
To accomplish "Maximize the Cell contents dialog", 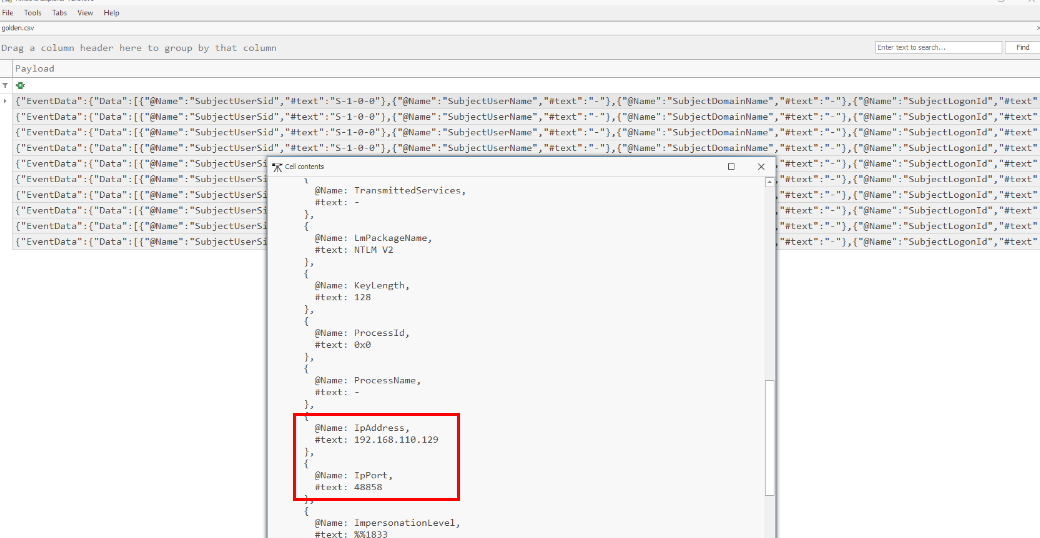I will 732,167.
